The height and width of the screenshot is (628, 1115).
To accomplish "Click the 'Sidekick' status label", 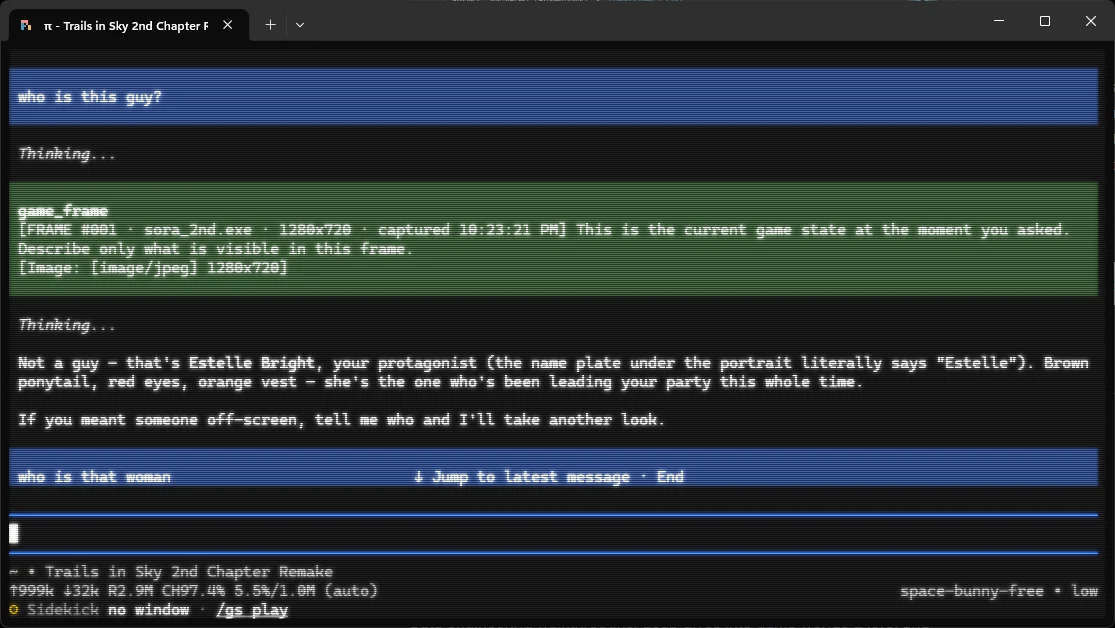I will coord(63,610).
